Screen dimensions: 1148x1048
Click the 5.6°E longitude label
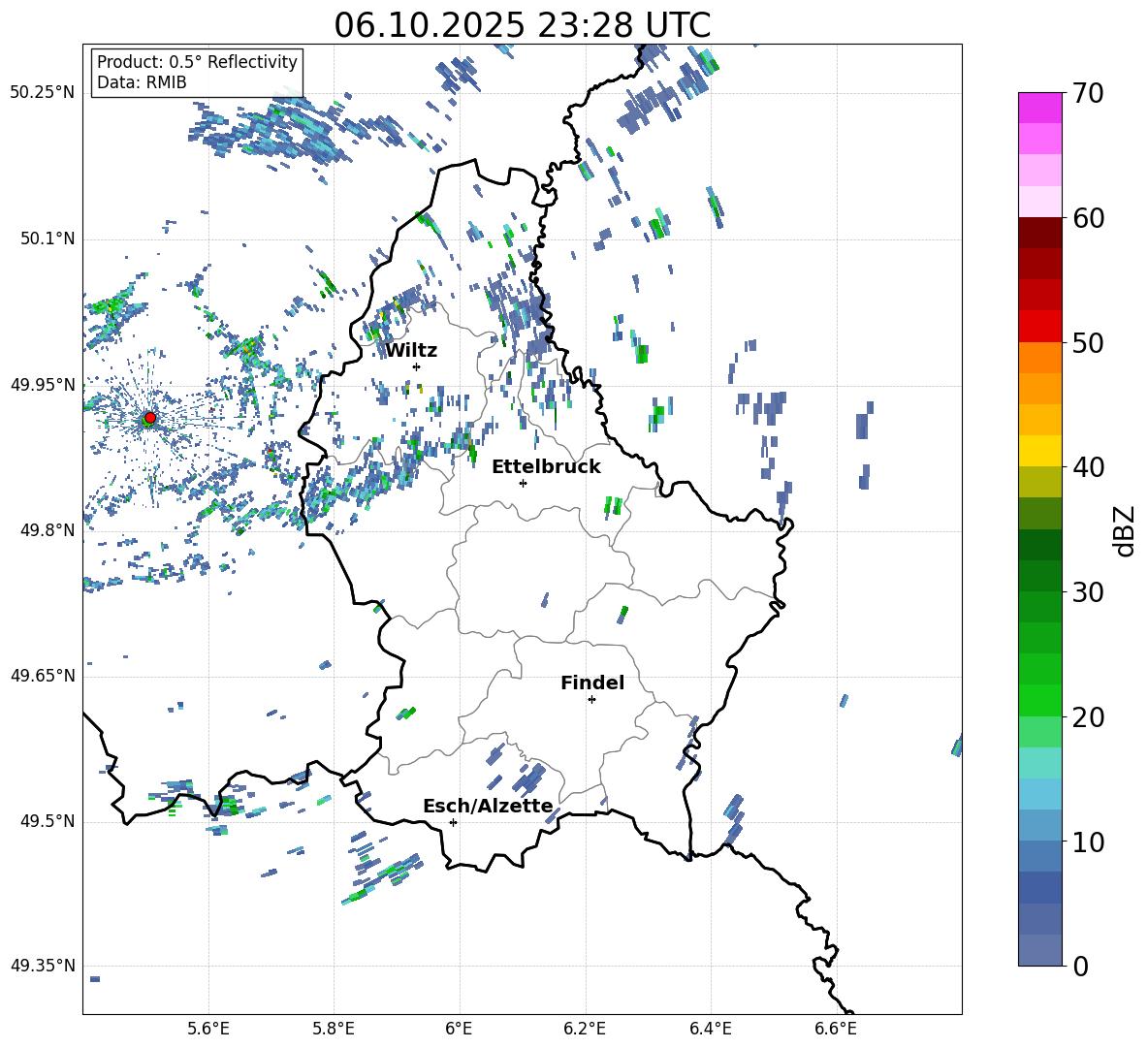208,1030
